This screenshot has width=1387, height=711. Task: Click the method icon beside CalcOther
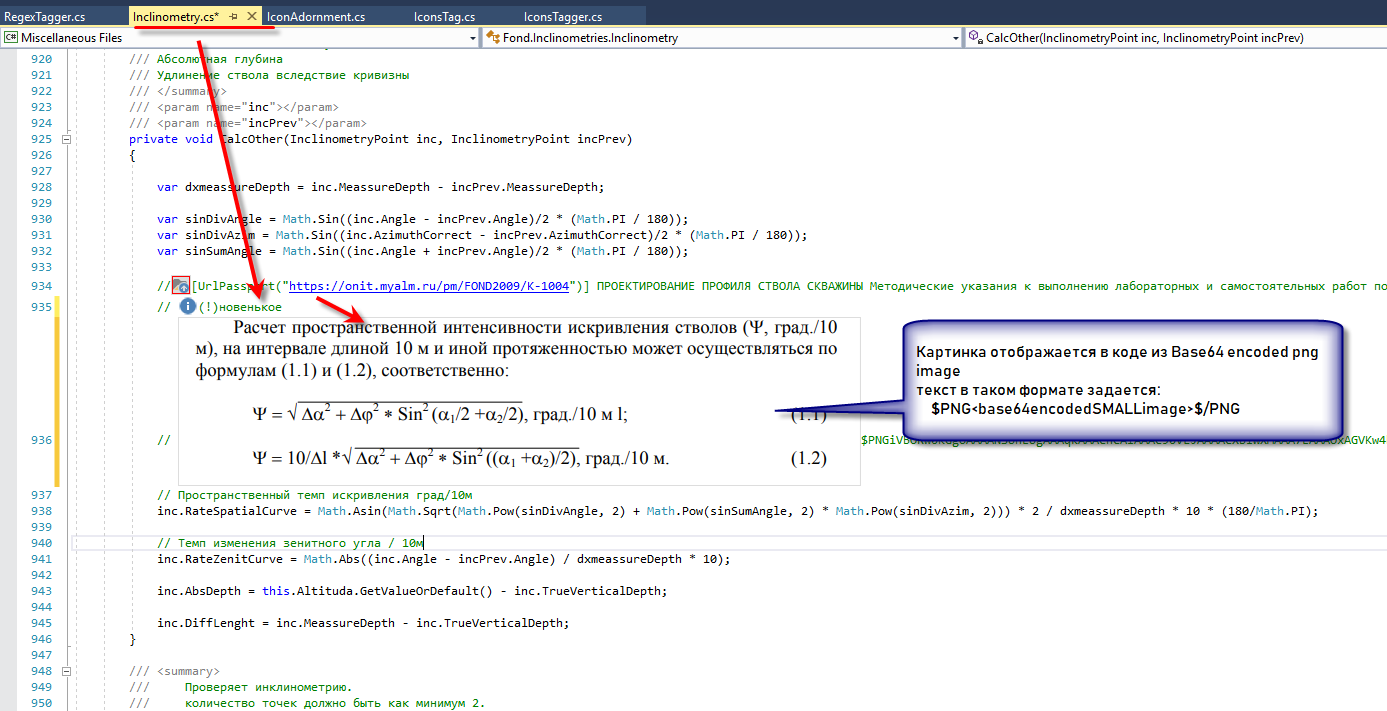click(974, 38)
